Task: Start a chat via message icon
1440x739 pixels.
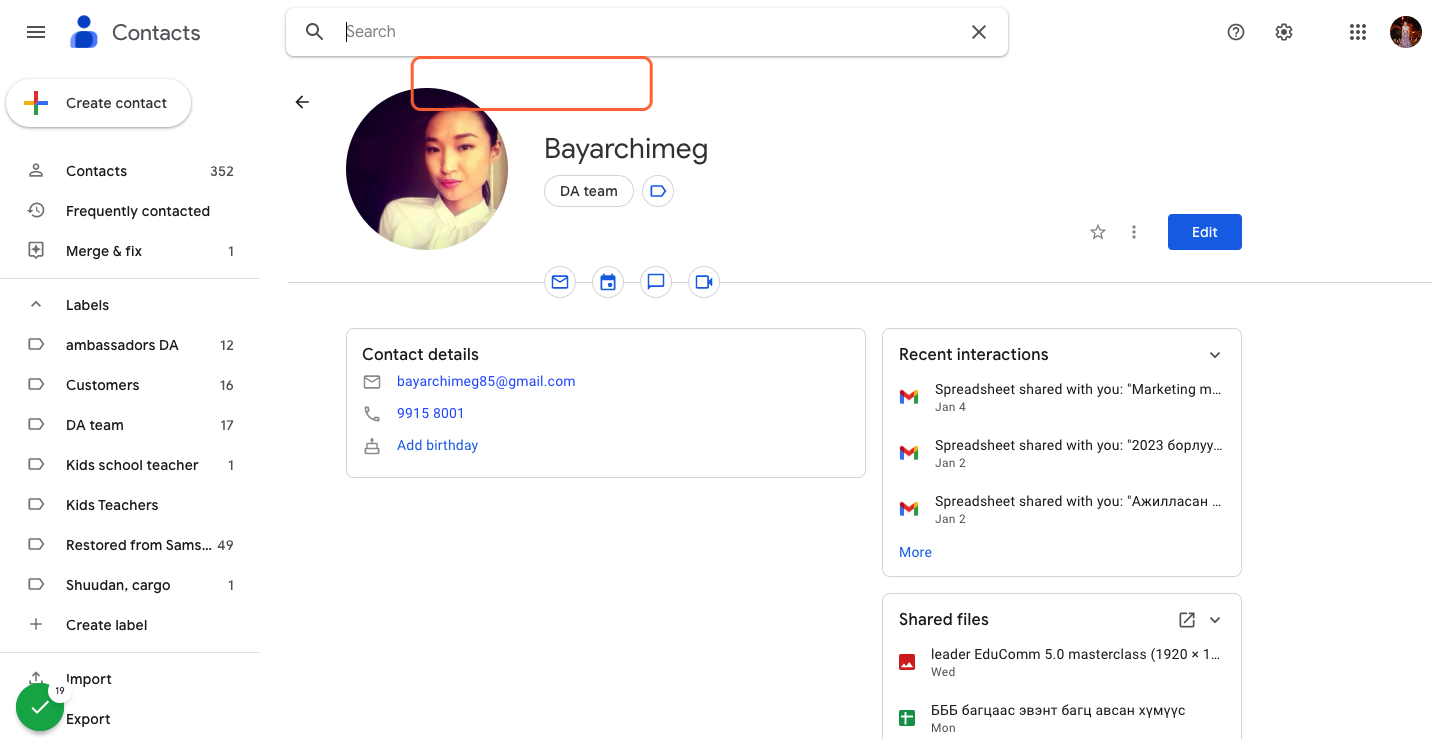Action: 656,282
